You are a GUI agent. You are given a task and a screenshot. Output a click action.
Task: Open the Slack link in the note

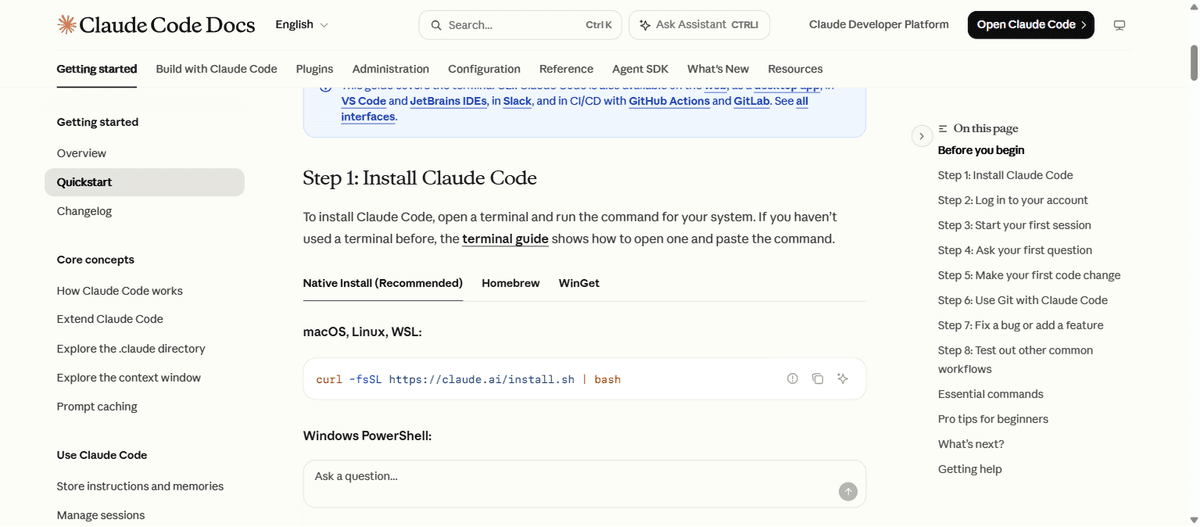(517, 101)
